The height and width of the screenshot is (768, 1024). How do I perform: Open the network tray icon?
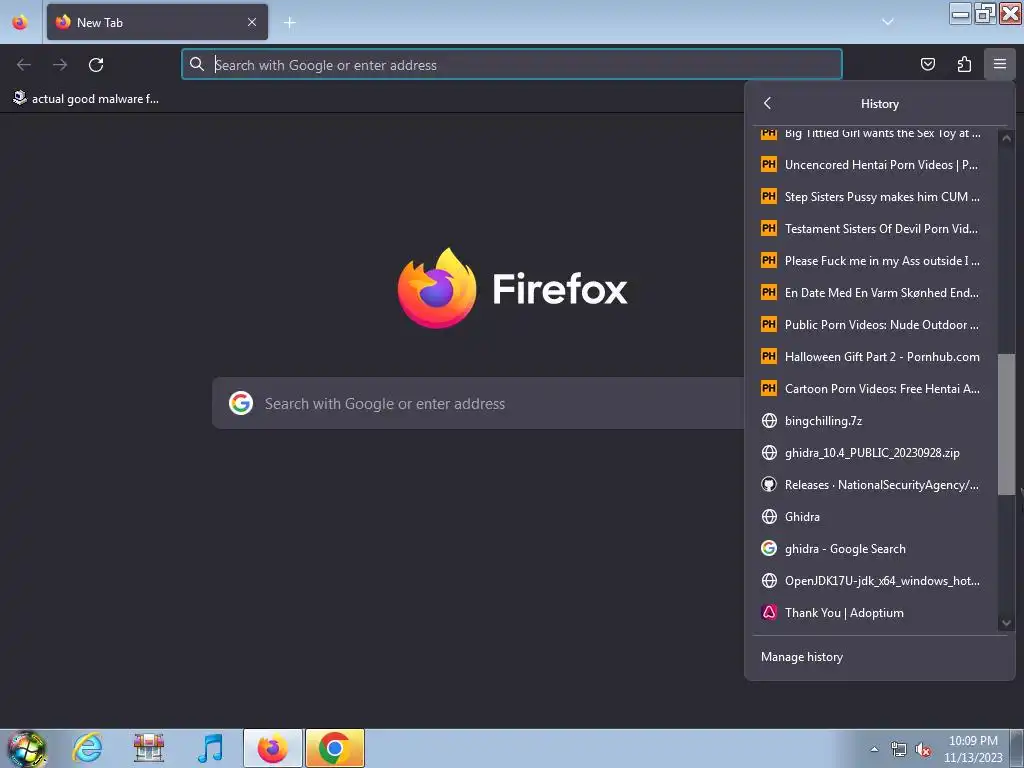(899, 750)
